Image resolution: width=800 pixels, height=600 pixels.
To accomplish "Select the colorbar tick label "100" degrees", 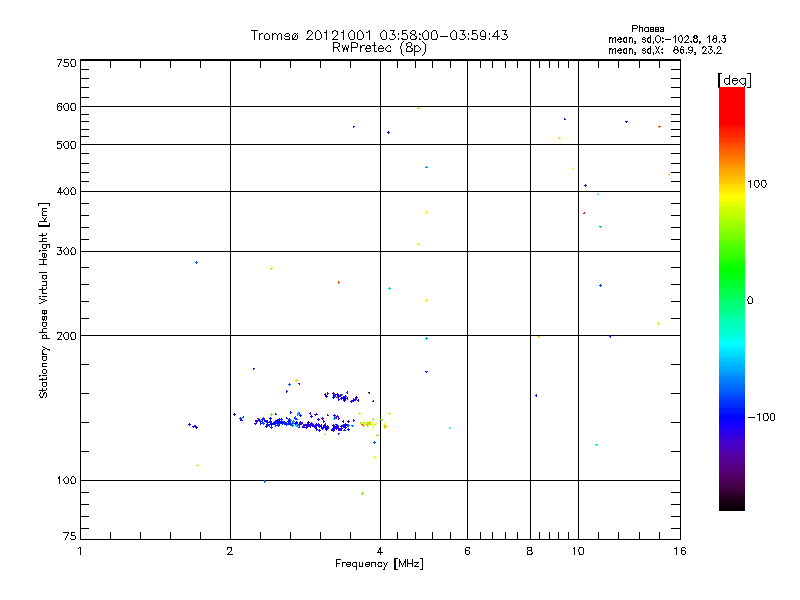I will click(x=757, y=184).
